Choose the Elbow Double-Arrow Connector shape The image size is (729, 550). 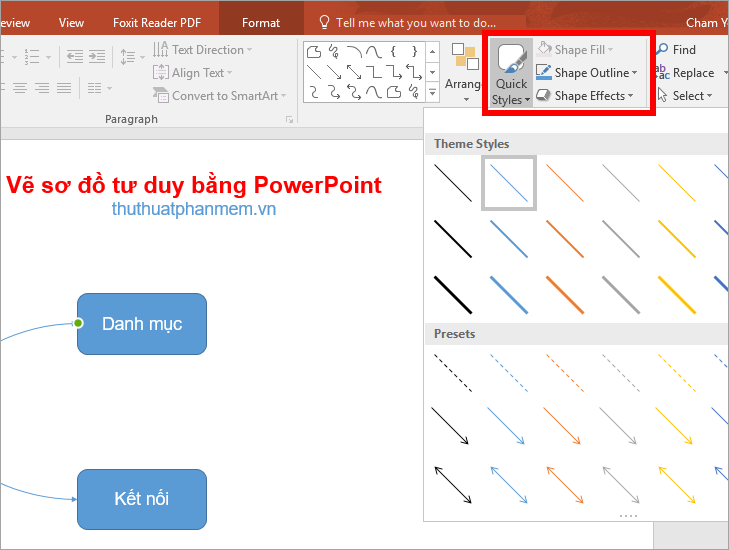(414, 72)
